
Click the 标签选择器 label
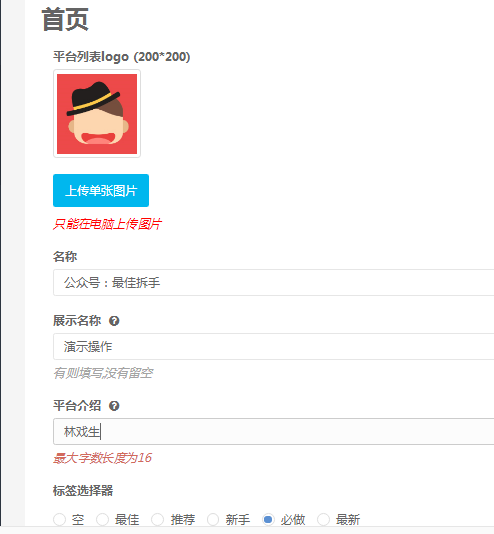[x=83, y=491]
